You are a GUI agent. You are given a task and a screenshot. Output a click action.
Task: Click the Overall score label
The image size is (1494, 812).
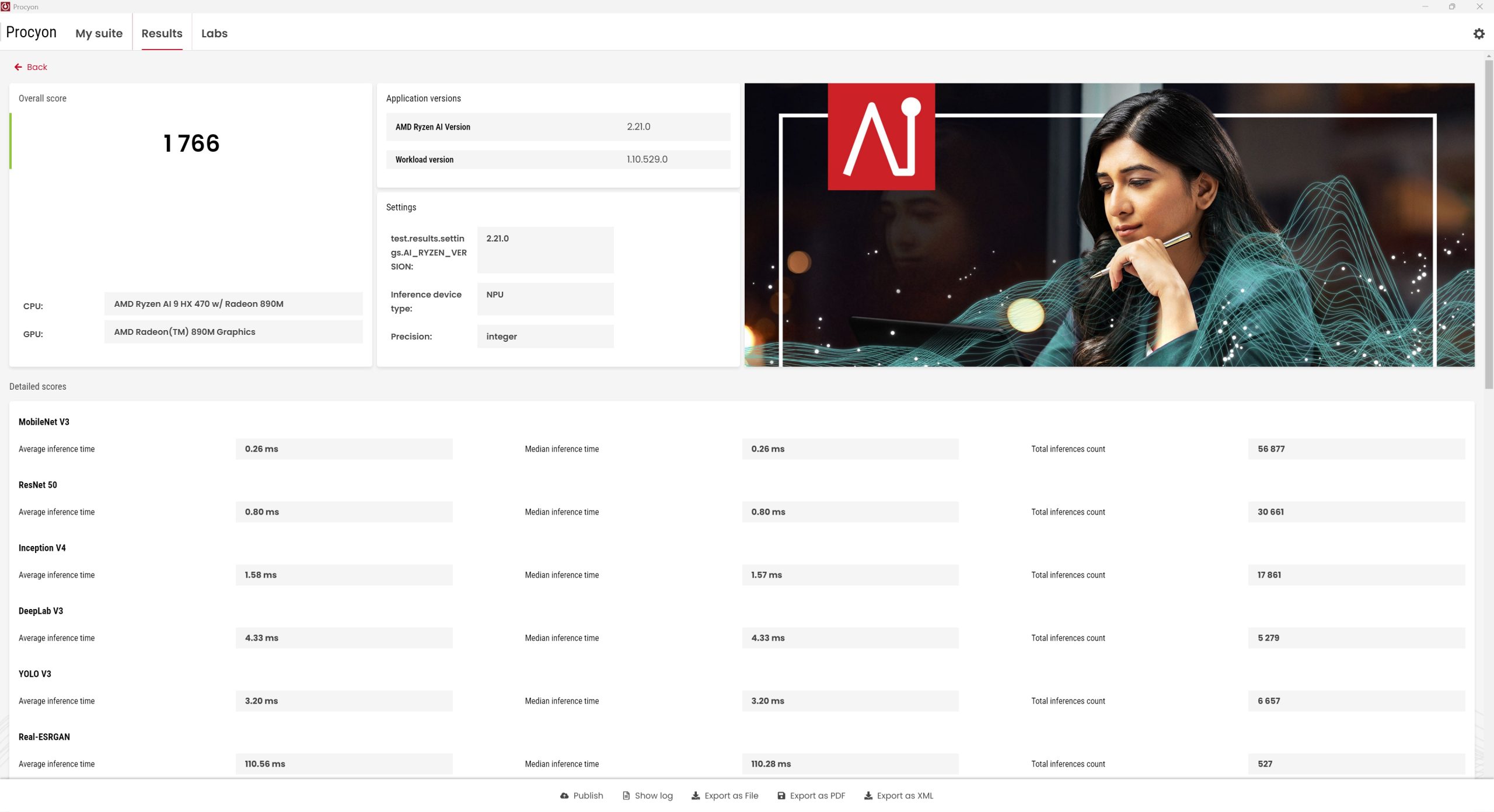(x=43, y=99)
